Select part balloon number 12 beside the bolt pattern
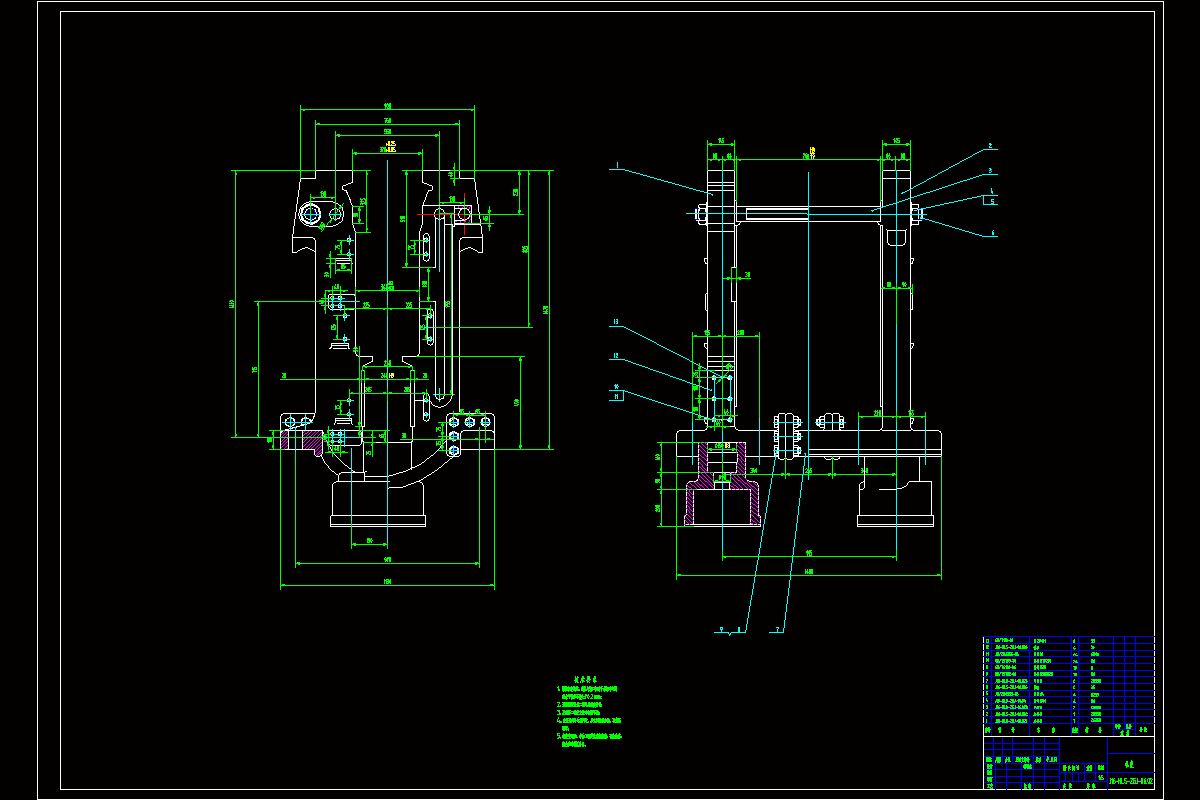Image resolution: width=1200 pixels, height=800 pixels. (616, 355)
